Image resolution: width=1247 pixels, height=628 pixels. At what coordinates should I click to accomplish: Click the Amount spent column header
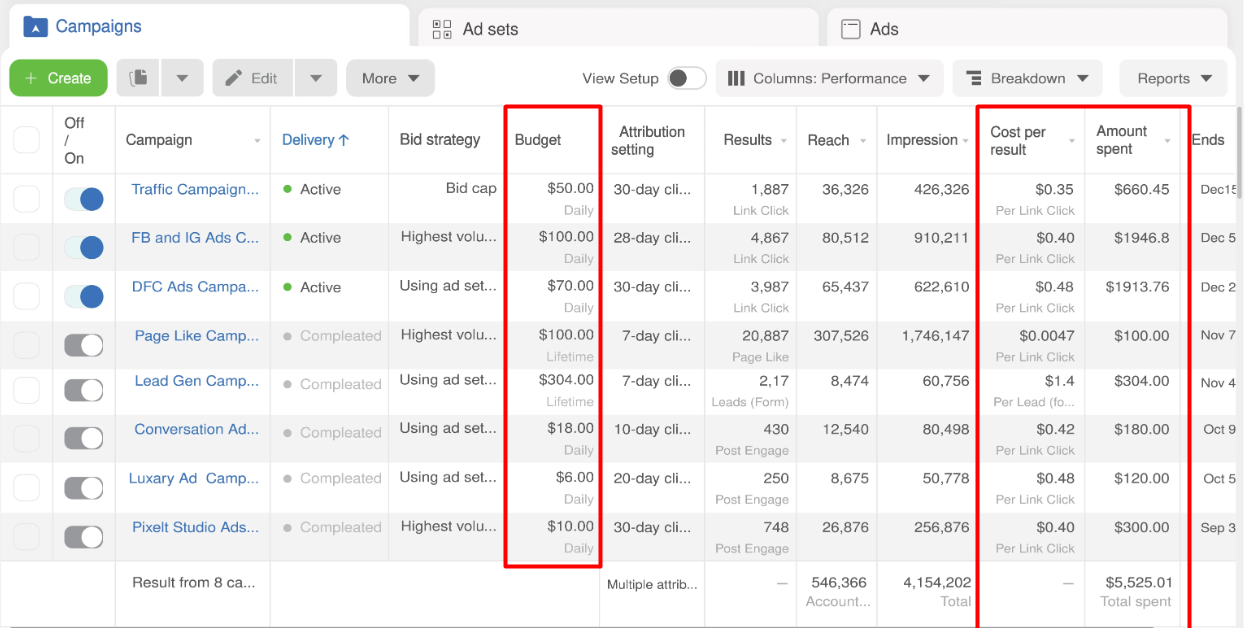tap(1122, 140)
